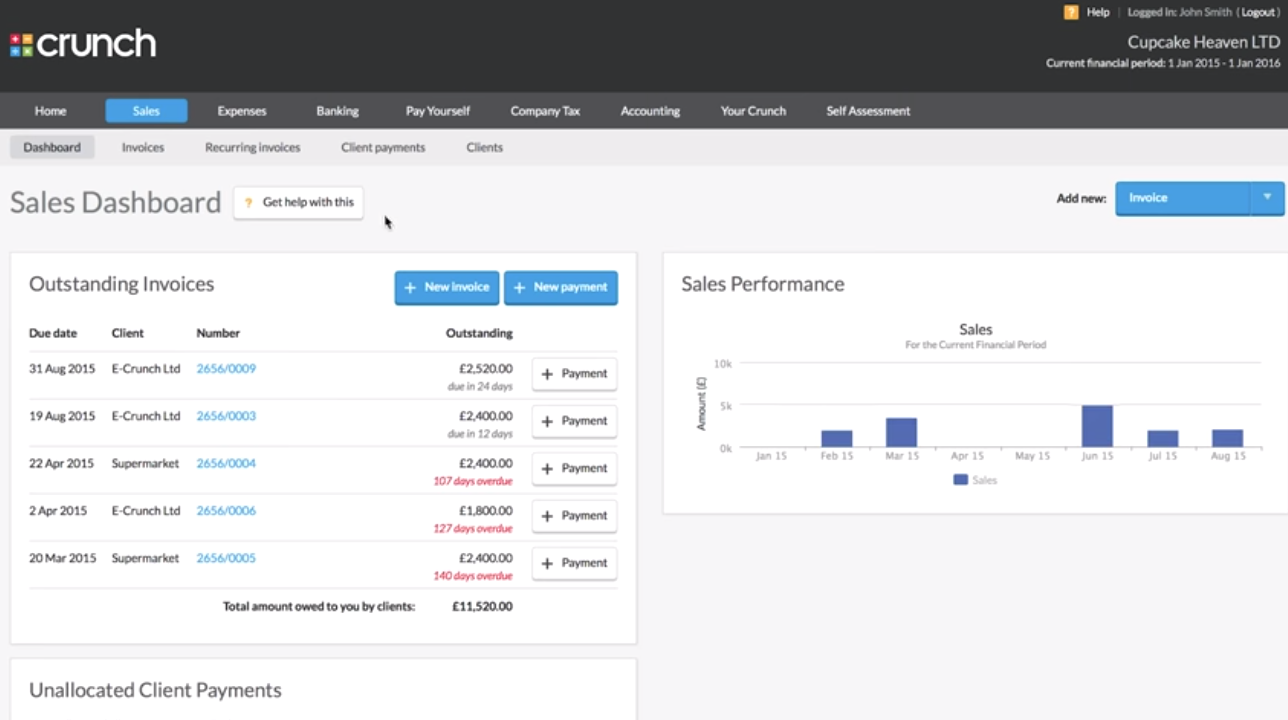The image size is (1288, 720).
Task: Click the Aug 15 sales bar
Action: [x=1227, y=438]
